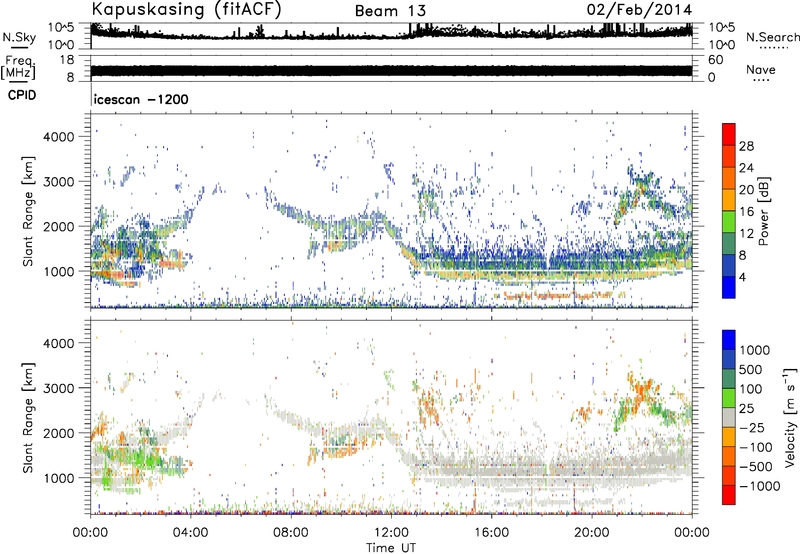Click the 'Nave' legend label
The height and width of the screenshot is (554, 800).
click(761, 70)
